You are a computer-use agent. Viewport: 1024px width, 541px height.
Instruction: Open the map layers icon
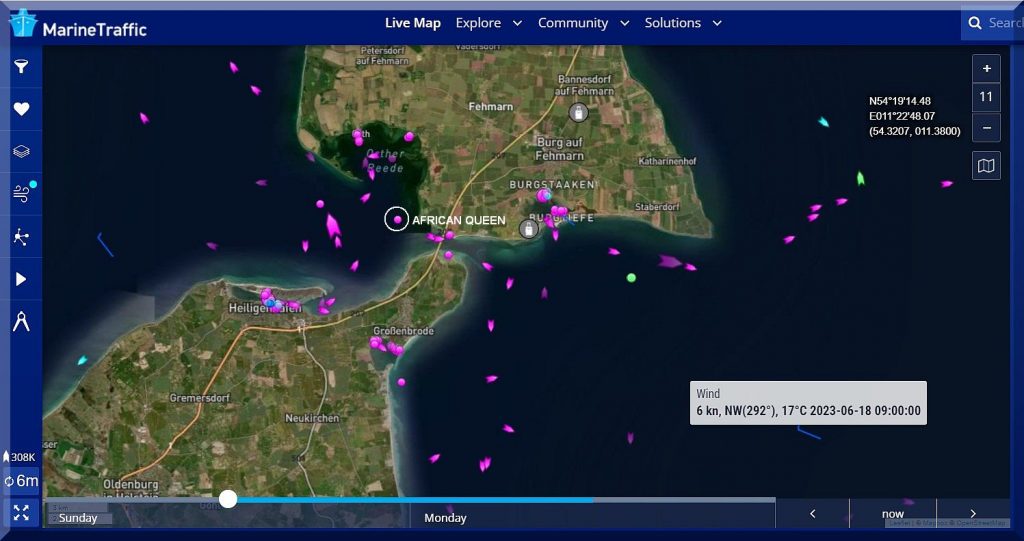21,152
